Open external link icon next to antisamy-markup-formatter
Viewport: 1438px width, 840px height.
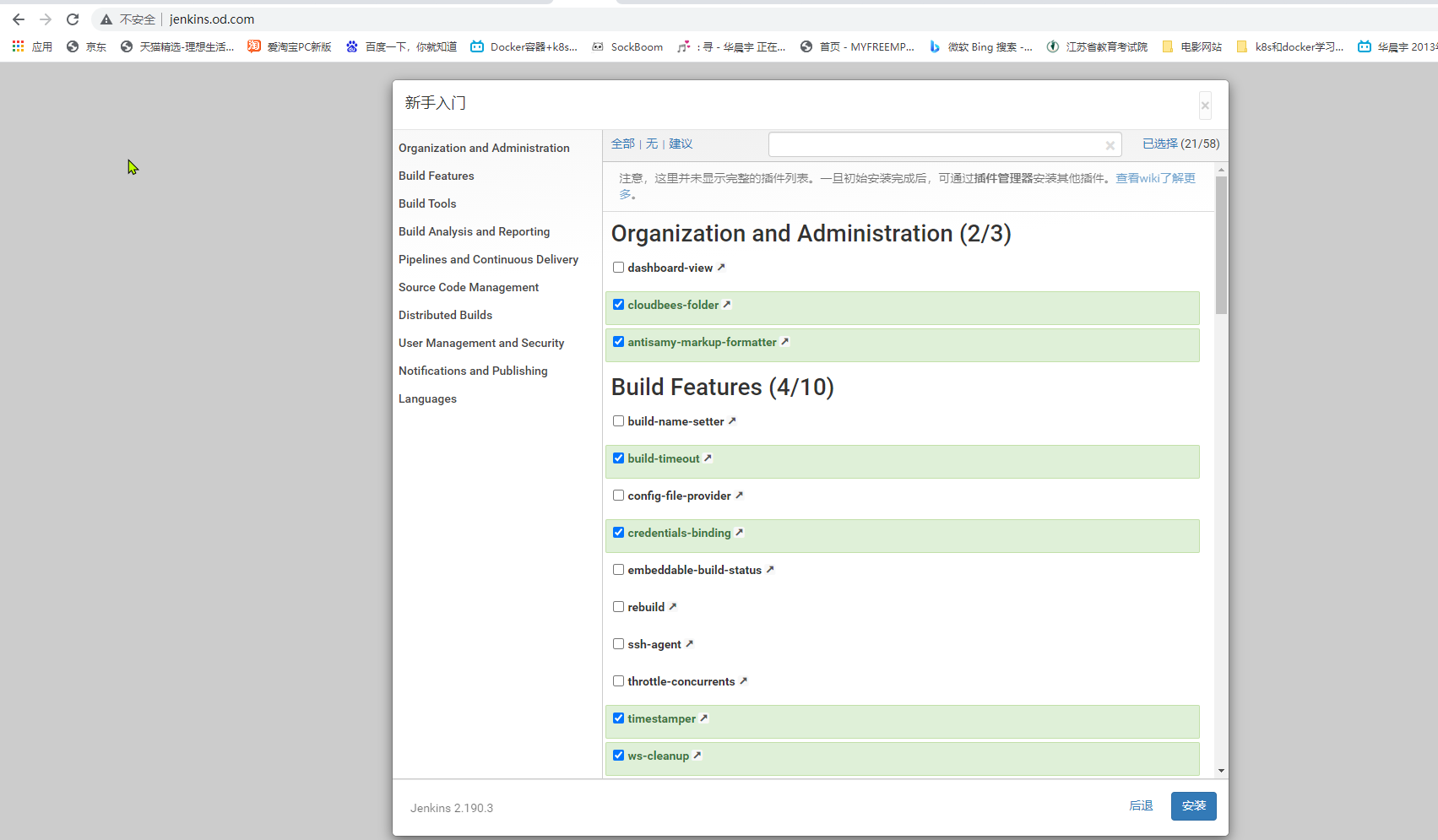(784, 341)
